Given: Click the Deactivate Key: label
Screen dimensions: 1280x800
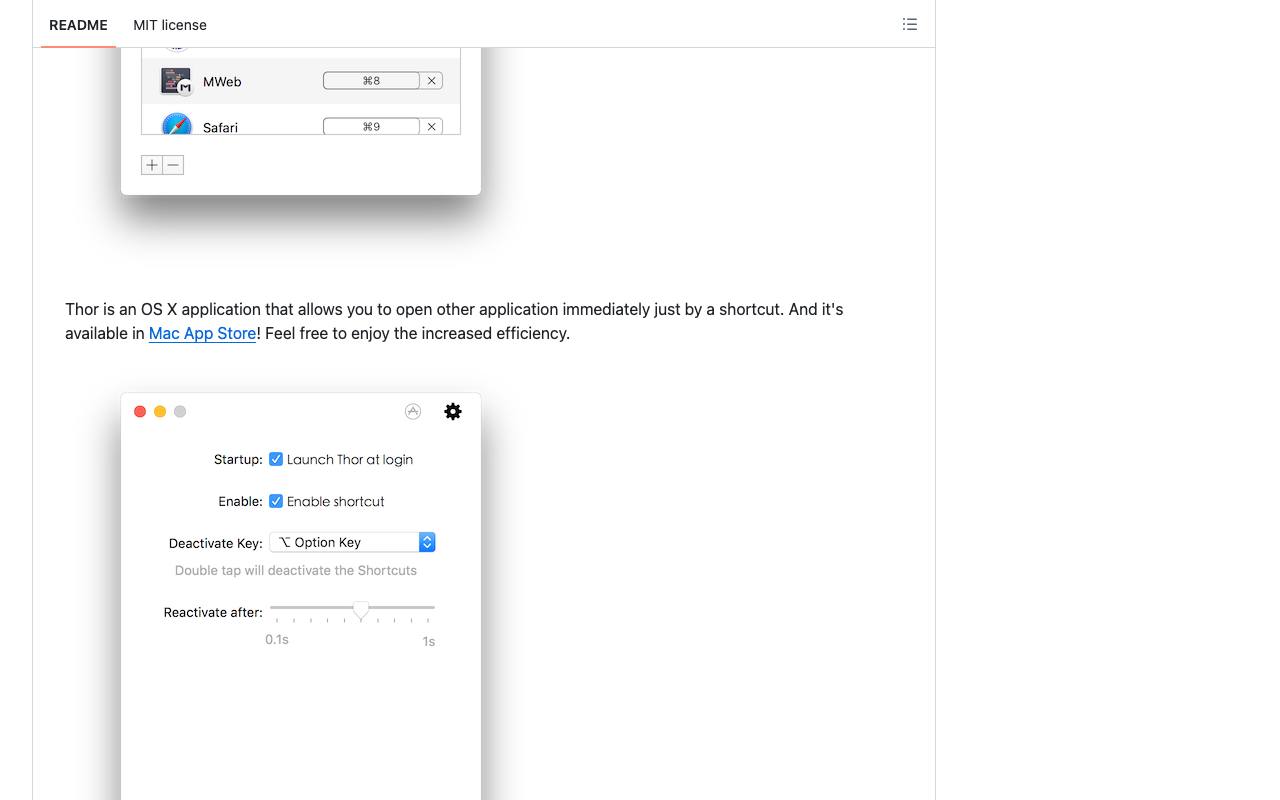Looking at the screenshot, I should [x=216, y=543].
